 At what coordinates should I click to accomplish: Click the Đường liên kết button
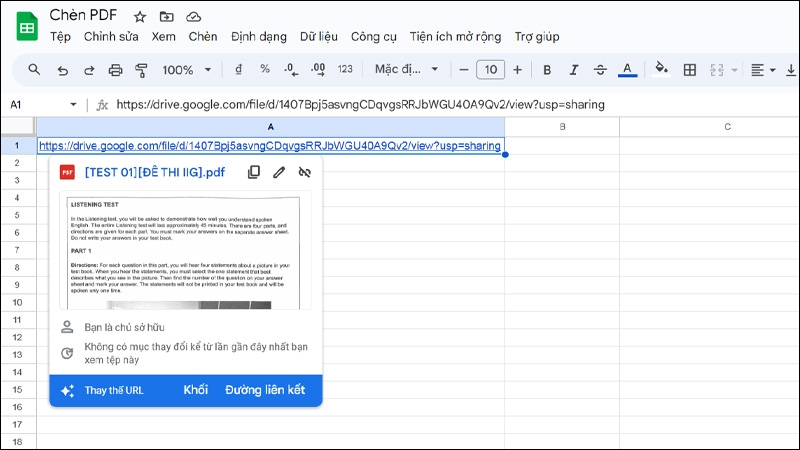click(265, 390)
